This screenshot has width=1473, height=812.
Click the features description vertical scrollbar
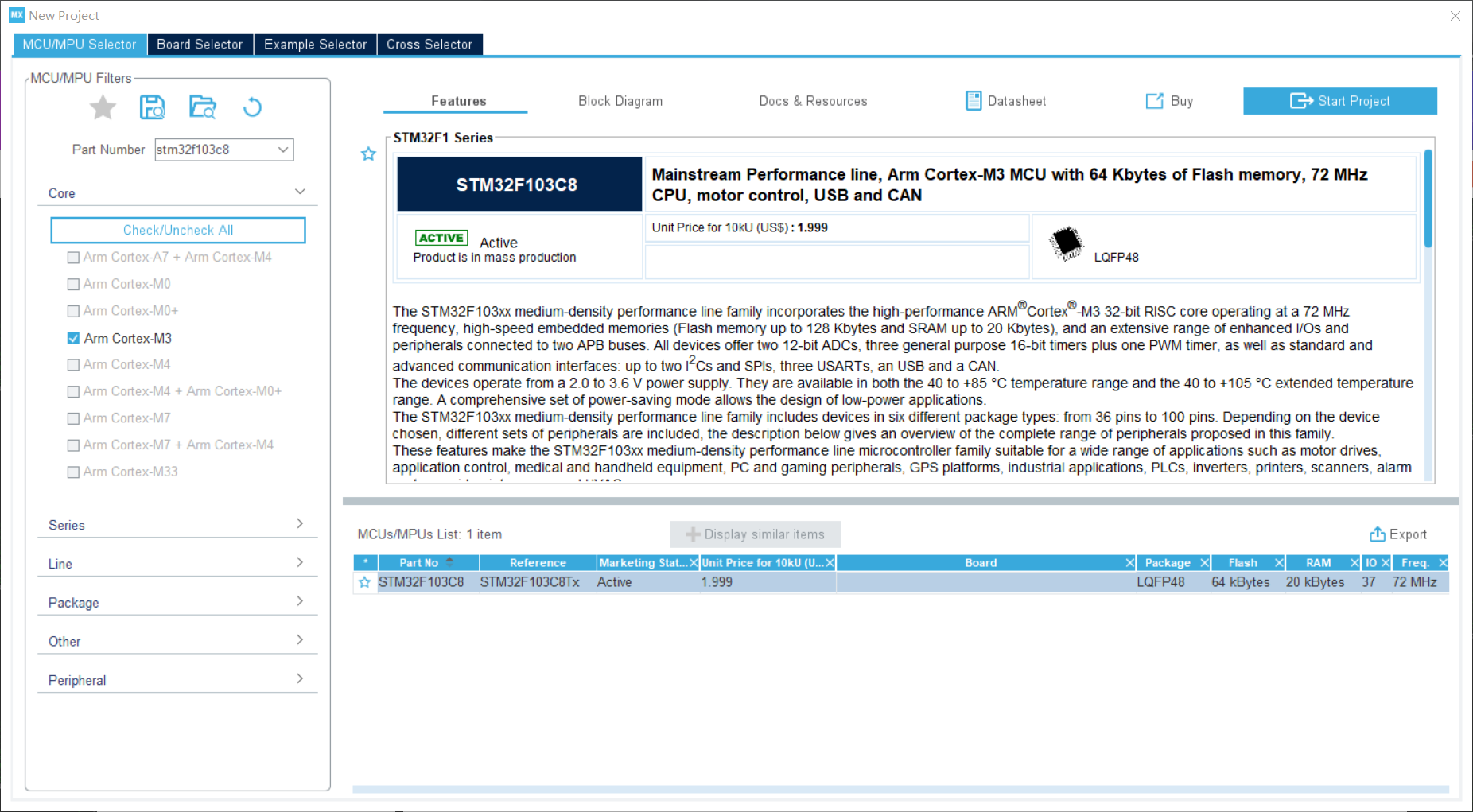pos(1428,199)
